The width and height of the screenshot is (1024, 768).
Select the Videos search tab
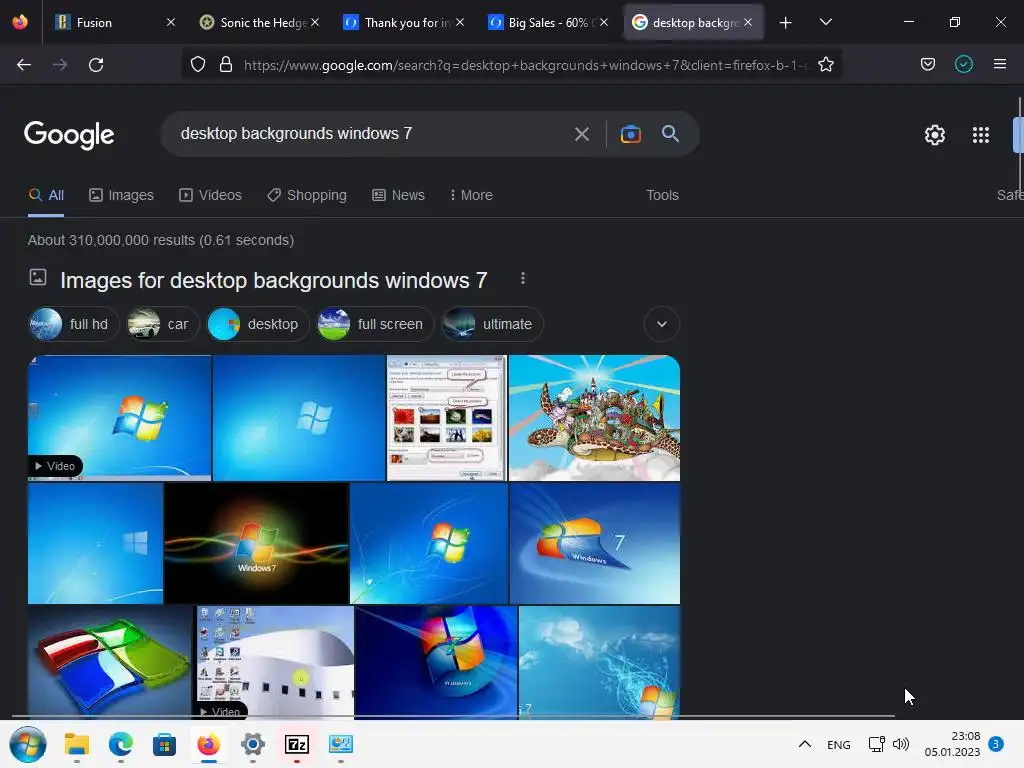coord(210,195)
